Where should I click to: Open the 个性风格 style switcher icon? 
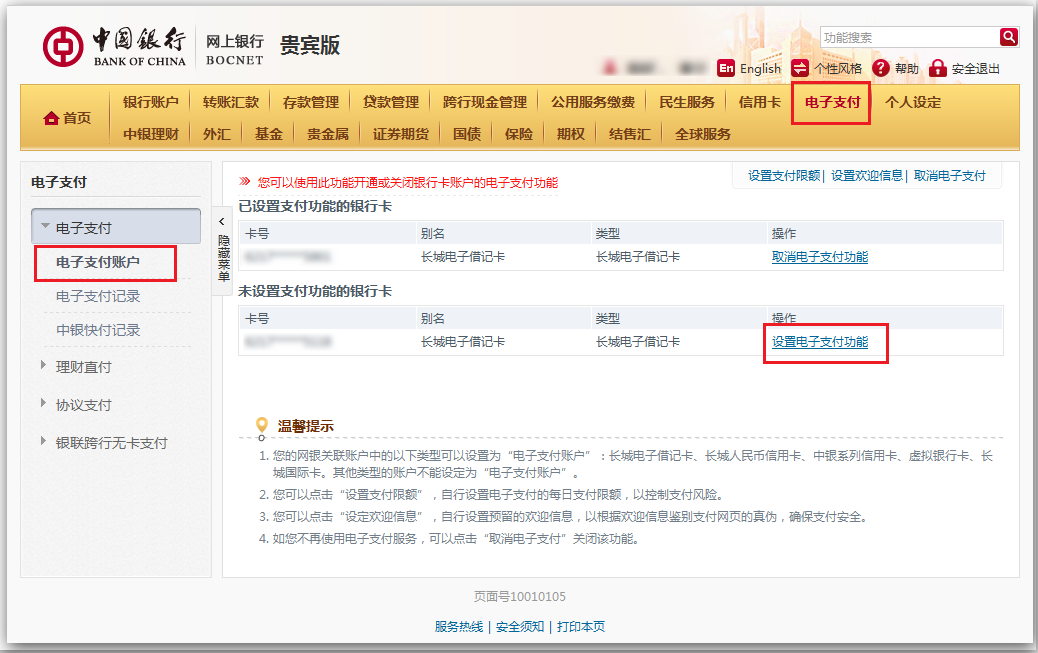pos(800,68)
